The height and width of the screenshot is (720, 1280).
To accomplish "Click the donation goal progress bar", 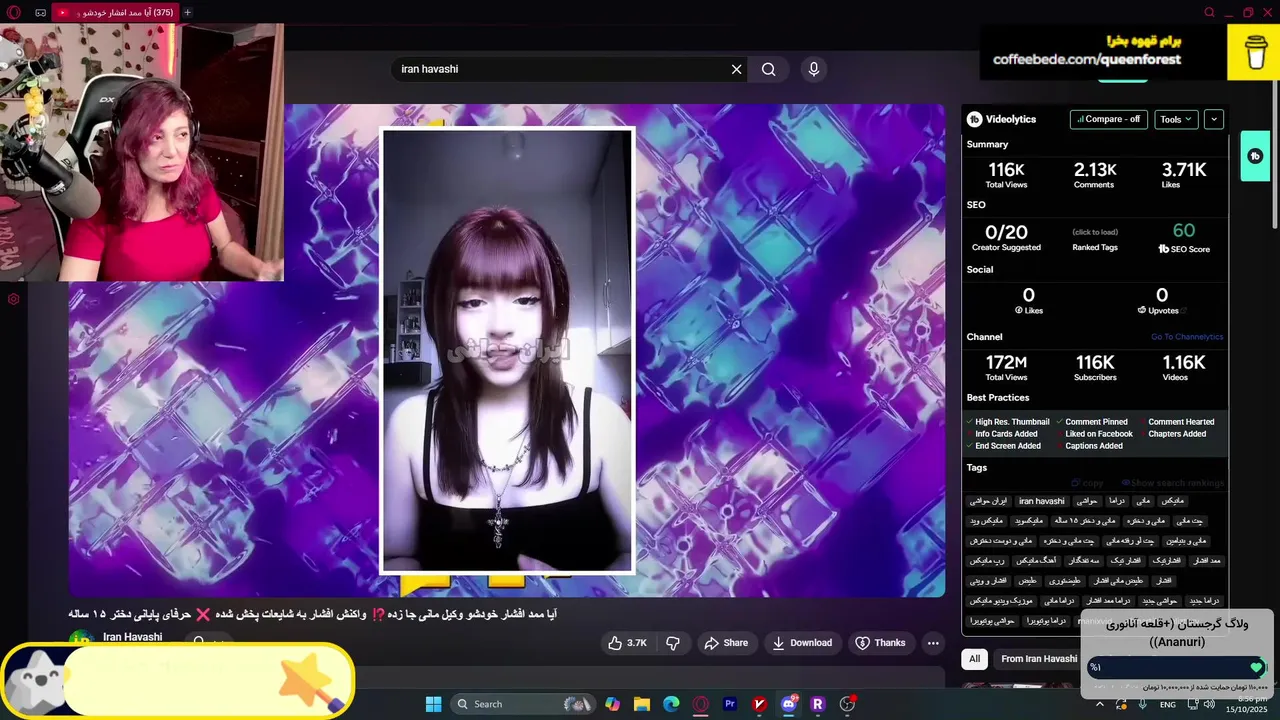I will [1176, 667].
